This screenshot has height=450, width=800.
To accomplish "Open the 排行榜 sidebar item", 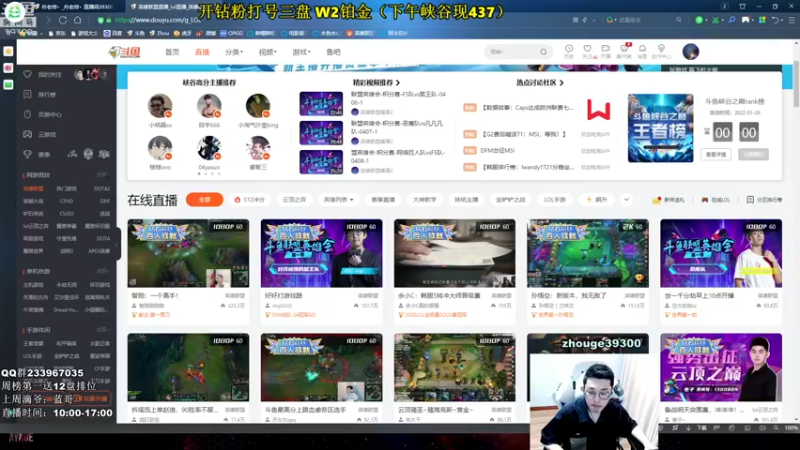I will [40, 94].
